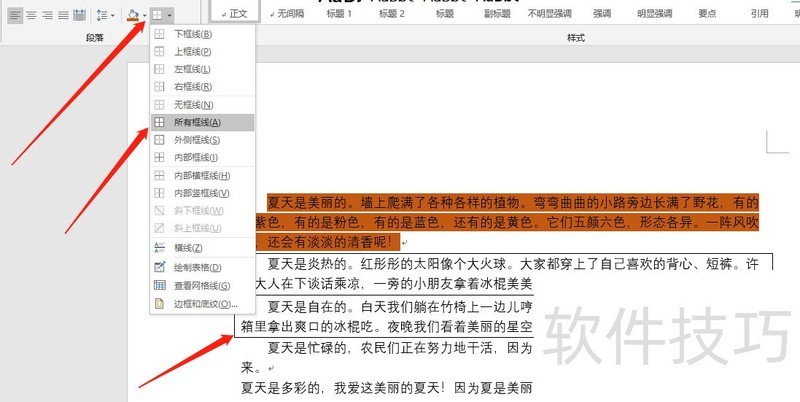Apply the 标题 1 style
This screenshot has width=800, height=402.
(339, 14)
